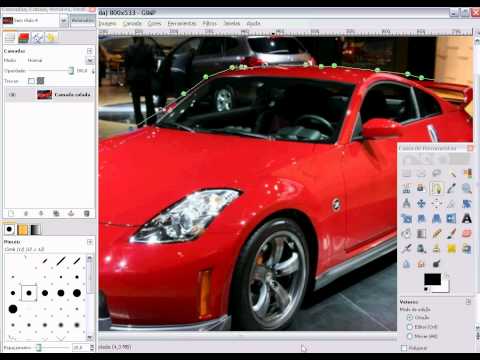Image resolution: width=480 pixels, height=360 pixels.
Task: Select the Criação edit mode radio
Action: (x=410, y=318)
